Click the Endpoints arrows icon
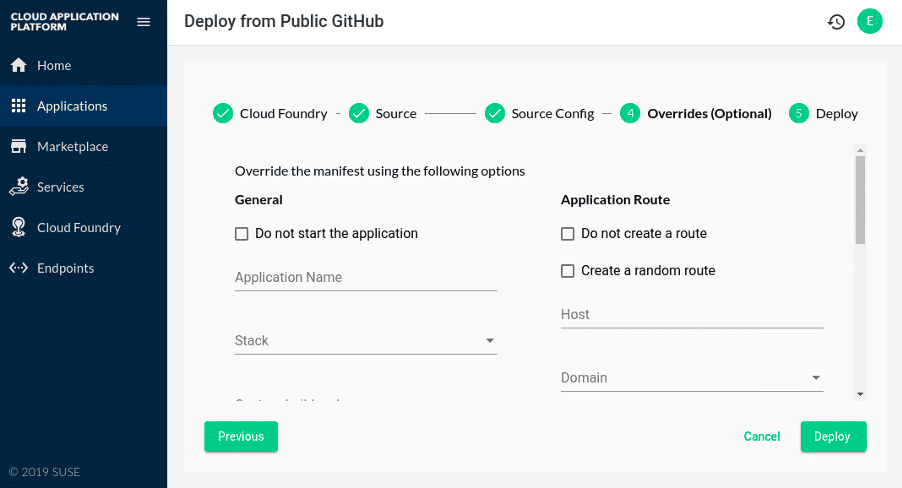 click(18, 268)
